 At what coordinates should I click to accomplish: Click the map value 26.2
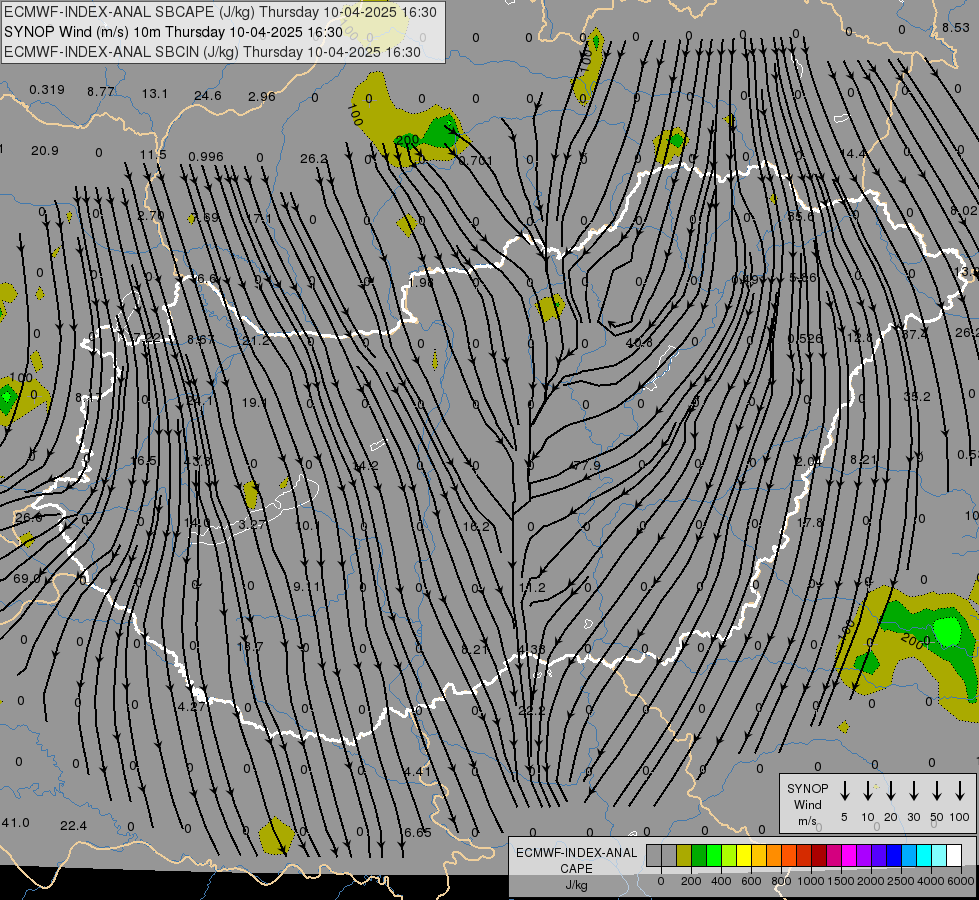pyautogui.click(x=314, y=159)
